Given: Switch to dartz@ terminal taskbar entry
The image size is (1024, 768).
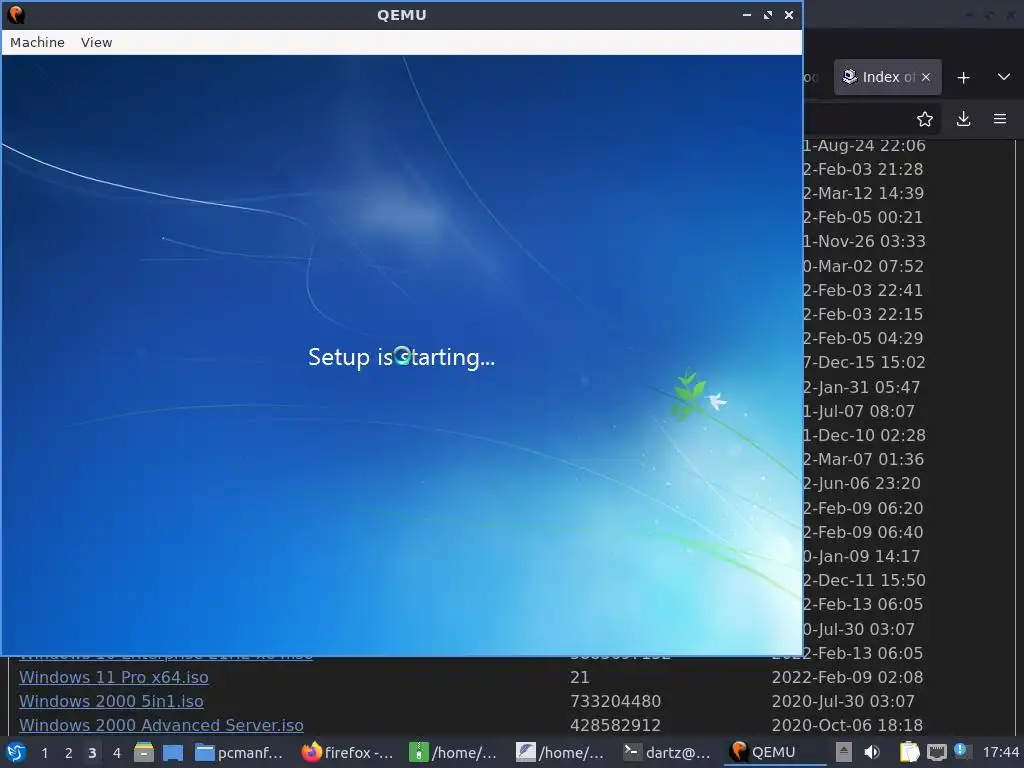Looking at the screenshot, I should pos(667,752).
